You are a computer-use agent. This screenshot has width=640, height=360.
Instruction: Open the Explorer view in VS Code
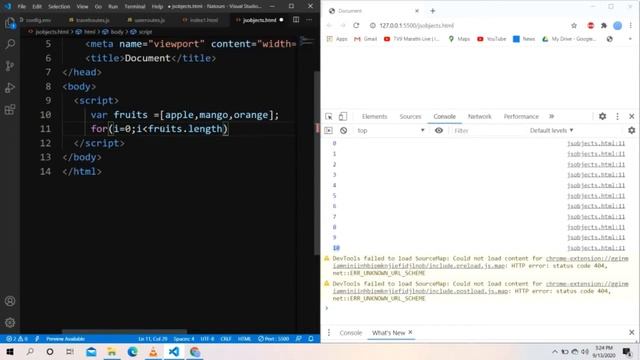10,23
